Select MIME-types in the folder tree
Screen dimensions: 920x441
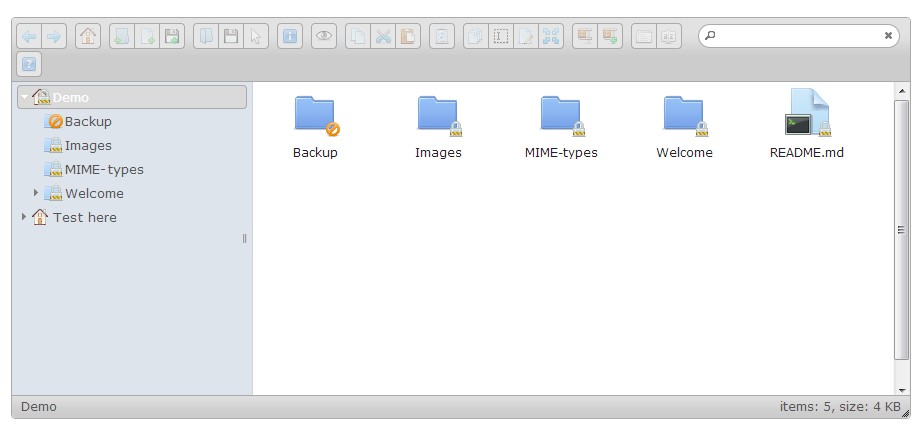coord(104,169)
